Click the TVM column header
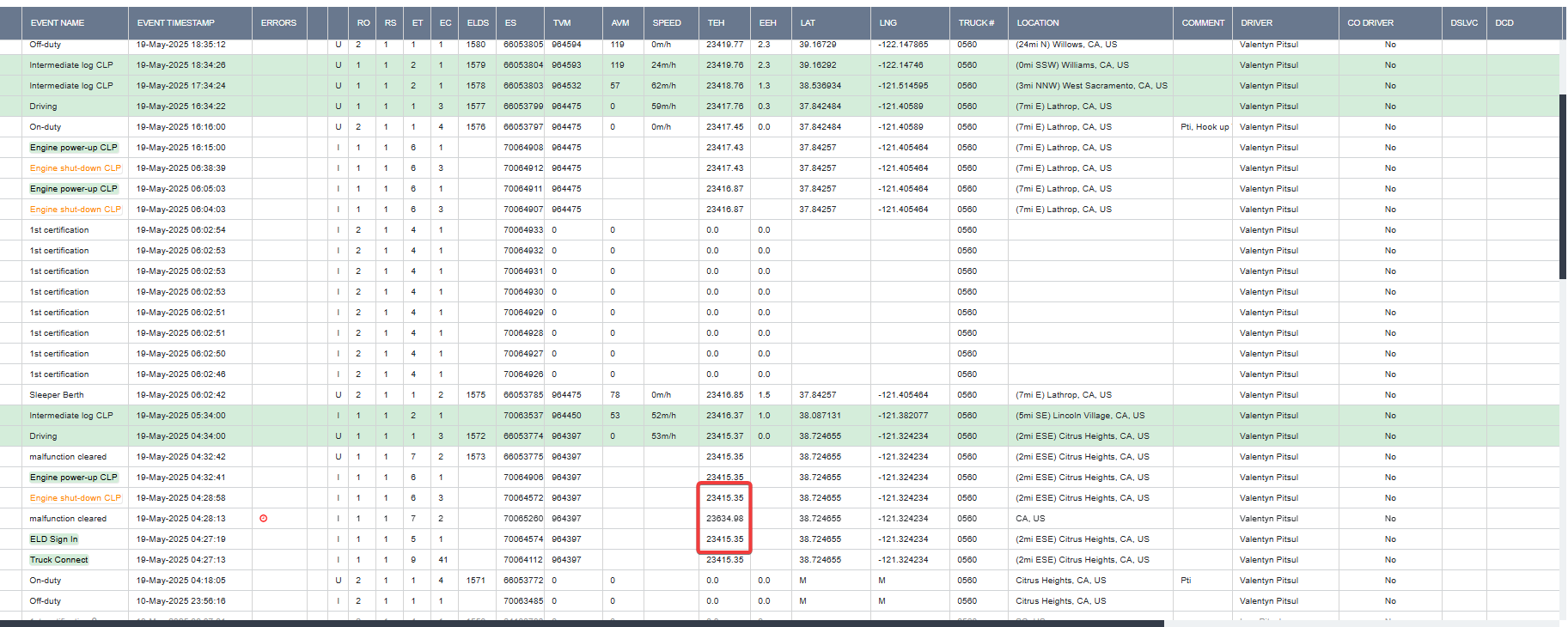The width and height of the screenshot is (1568, 627). [x=562, y=23]
